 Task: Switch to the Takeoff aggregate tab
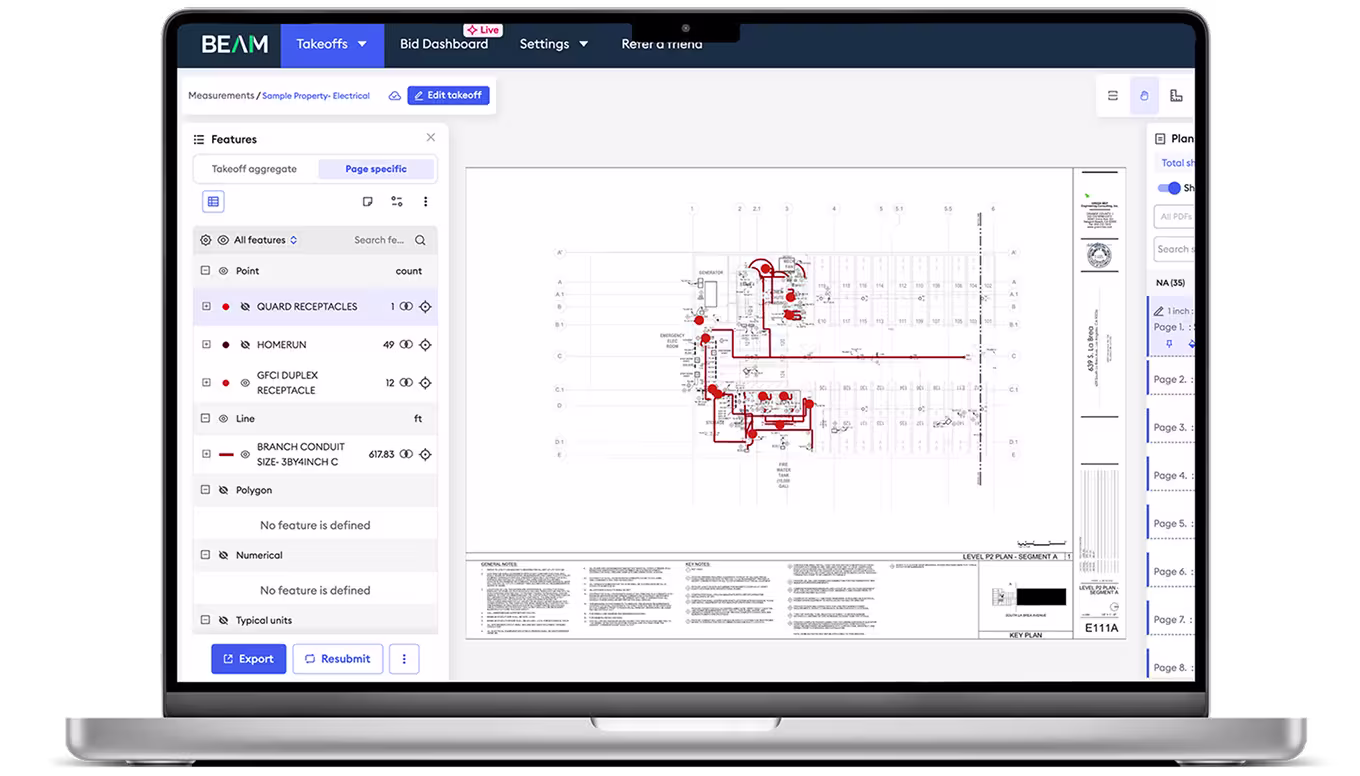point(254,169)
